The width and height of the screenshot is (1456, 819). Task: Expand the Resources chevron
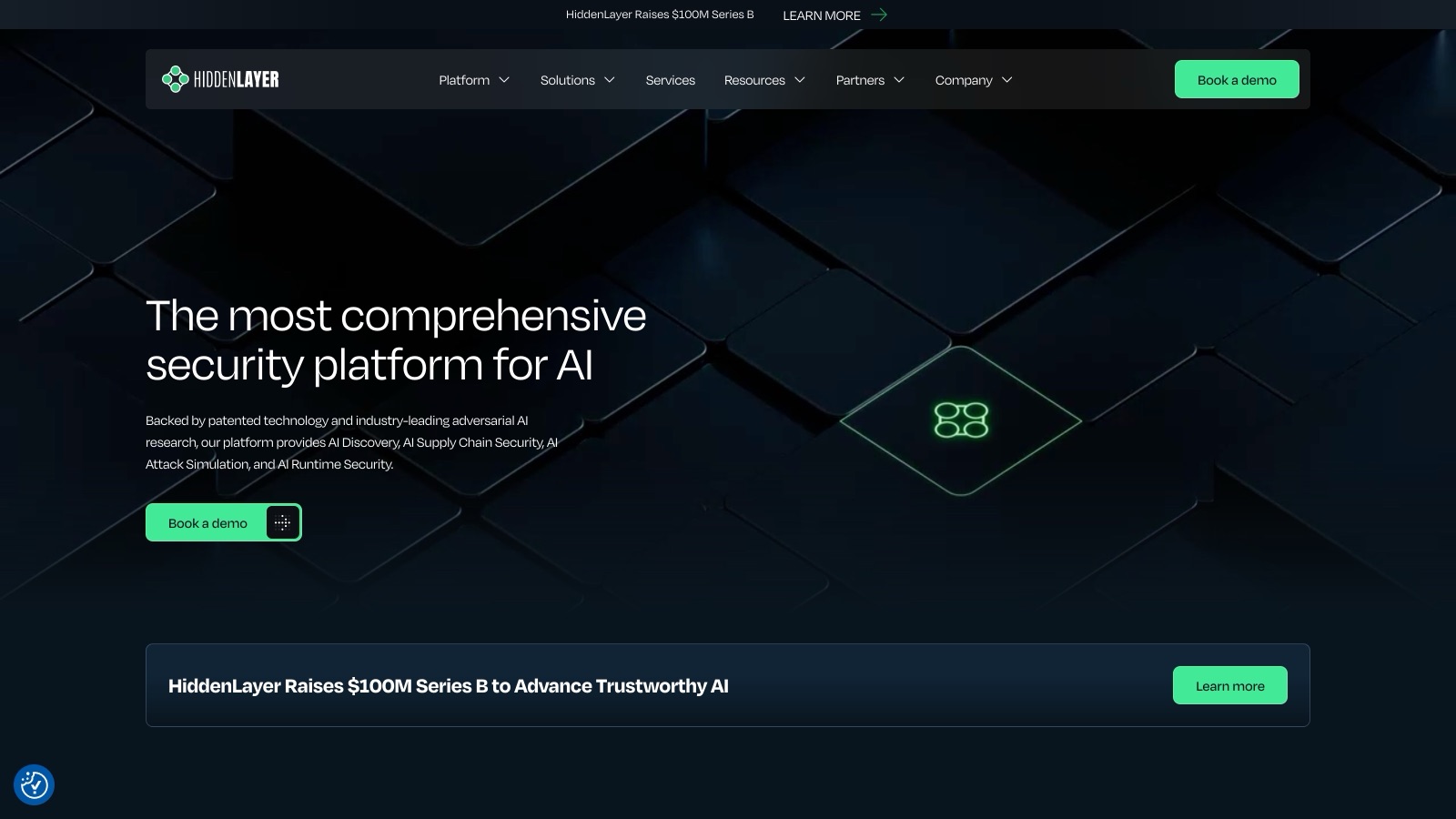pyautogui.click(x=800, y=80)
